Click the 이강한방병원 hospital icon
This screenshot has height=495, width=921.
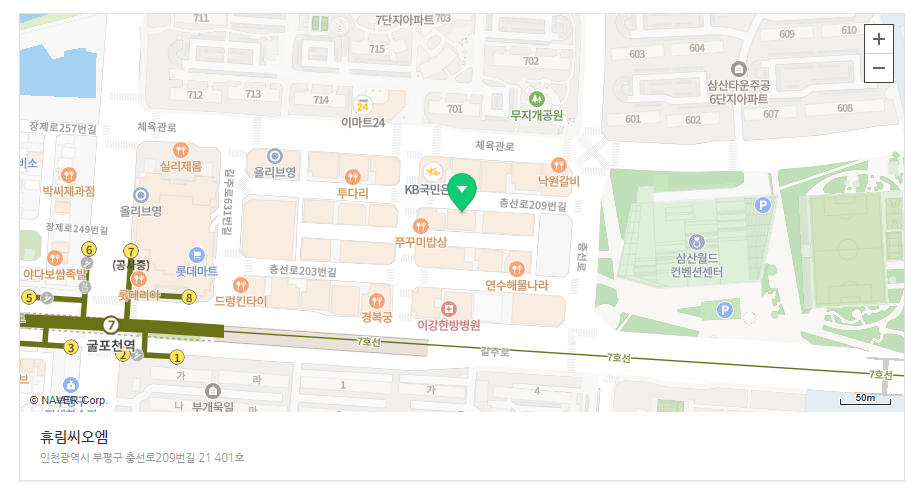(x=449, y=308)
